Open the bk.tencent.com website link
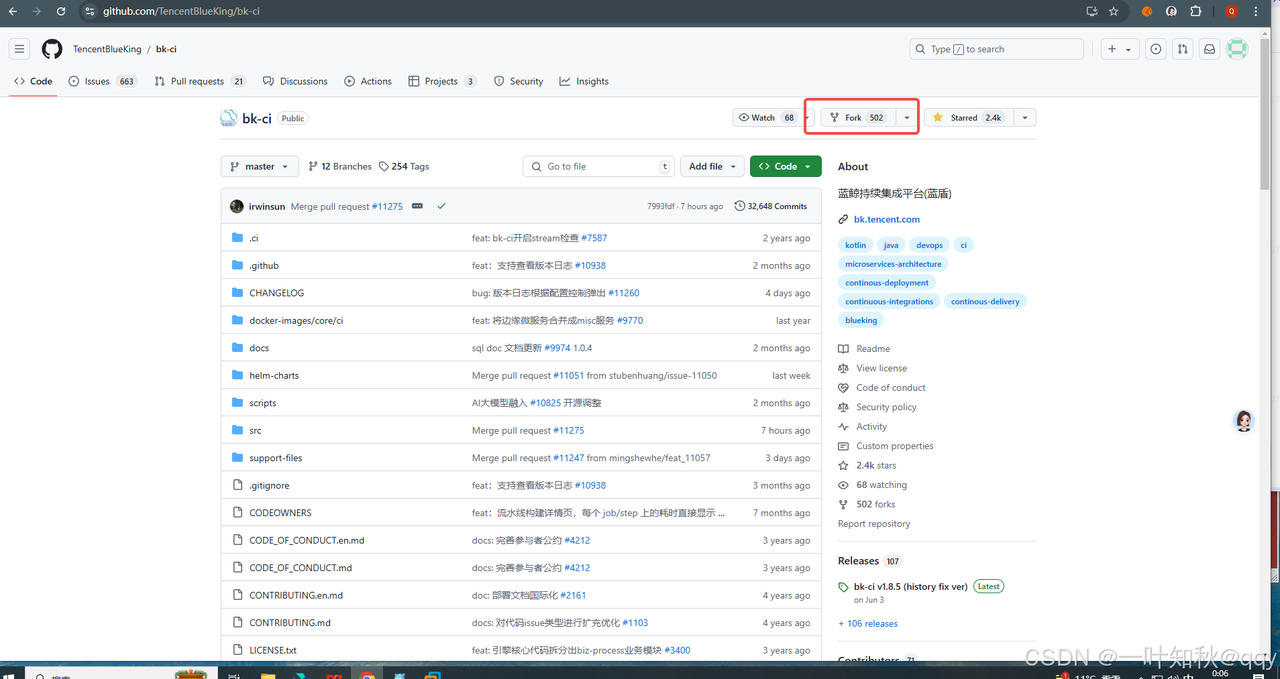 point(886,219)
